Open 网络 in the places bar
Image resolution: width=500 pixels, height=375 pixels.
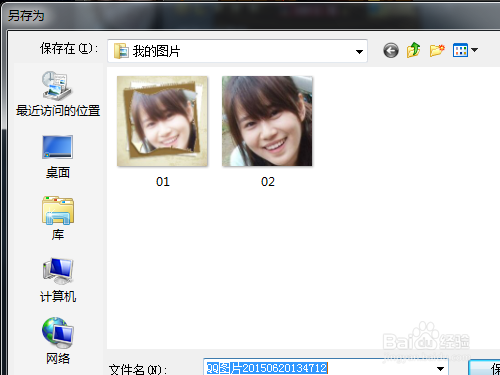coord(58,341)
